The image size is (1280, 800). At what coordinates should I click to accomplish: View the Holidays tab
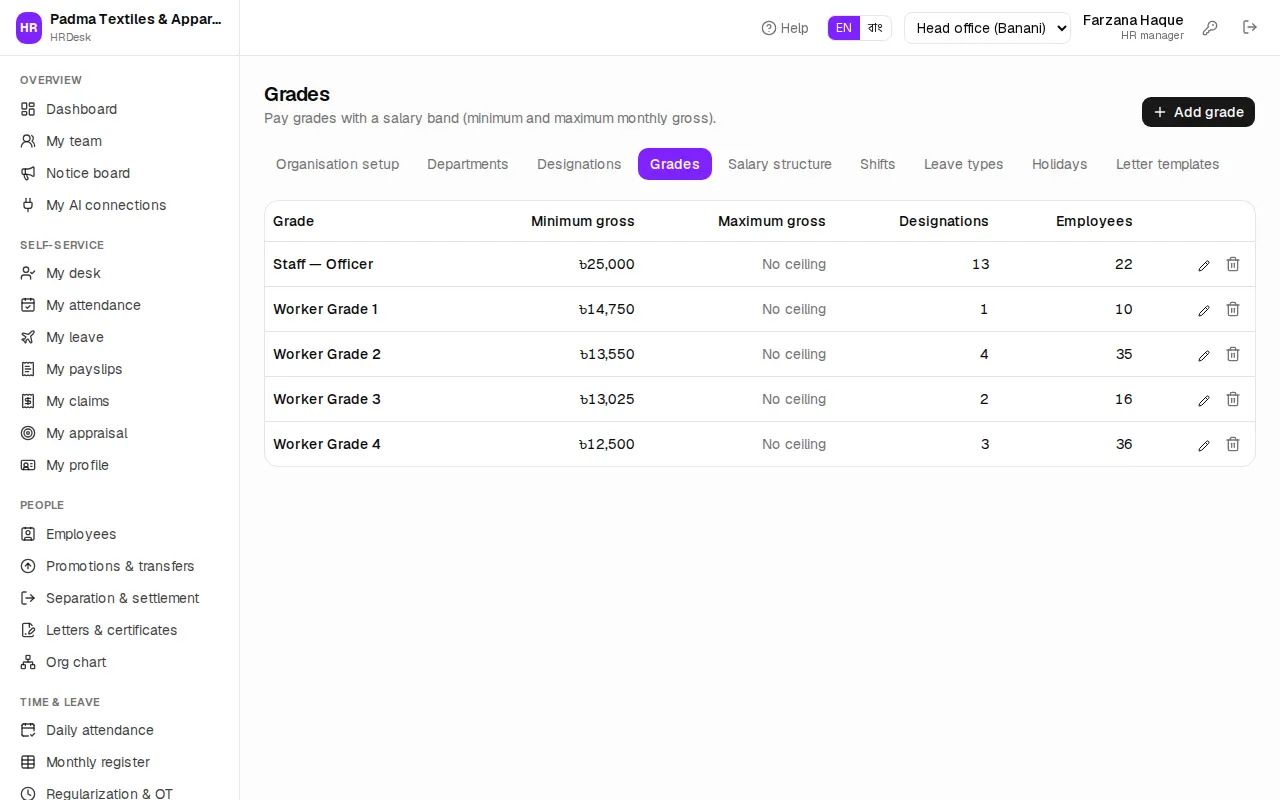(1060, 164)
